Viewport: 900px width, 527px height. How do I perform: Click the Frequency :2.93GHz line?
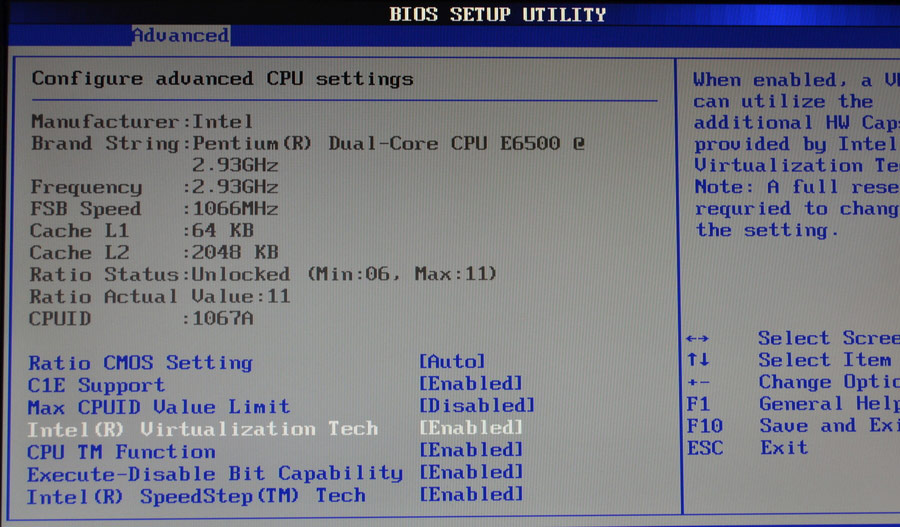(x=154, y=187)
